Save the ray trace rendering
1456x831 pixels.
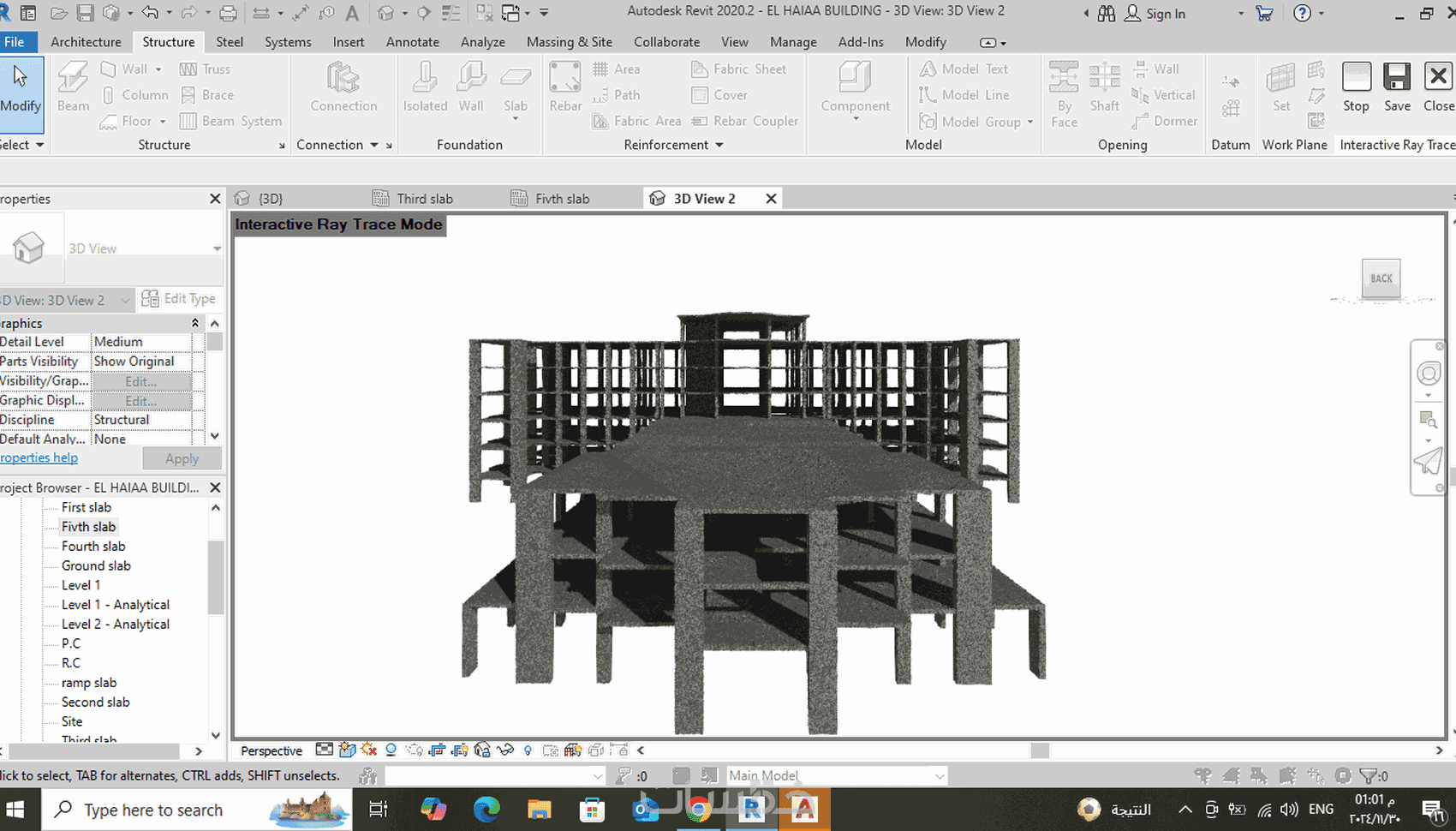tap(1397, 87)
